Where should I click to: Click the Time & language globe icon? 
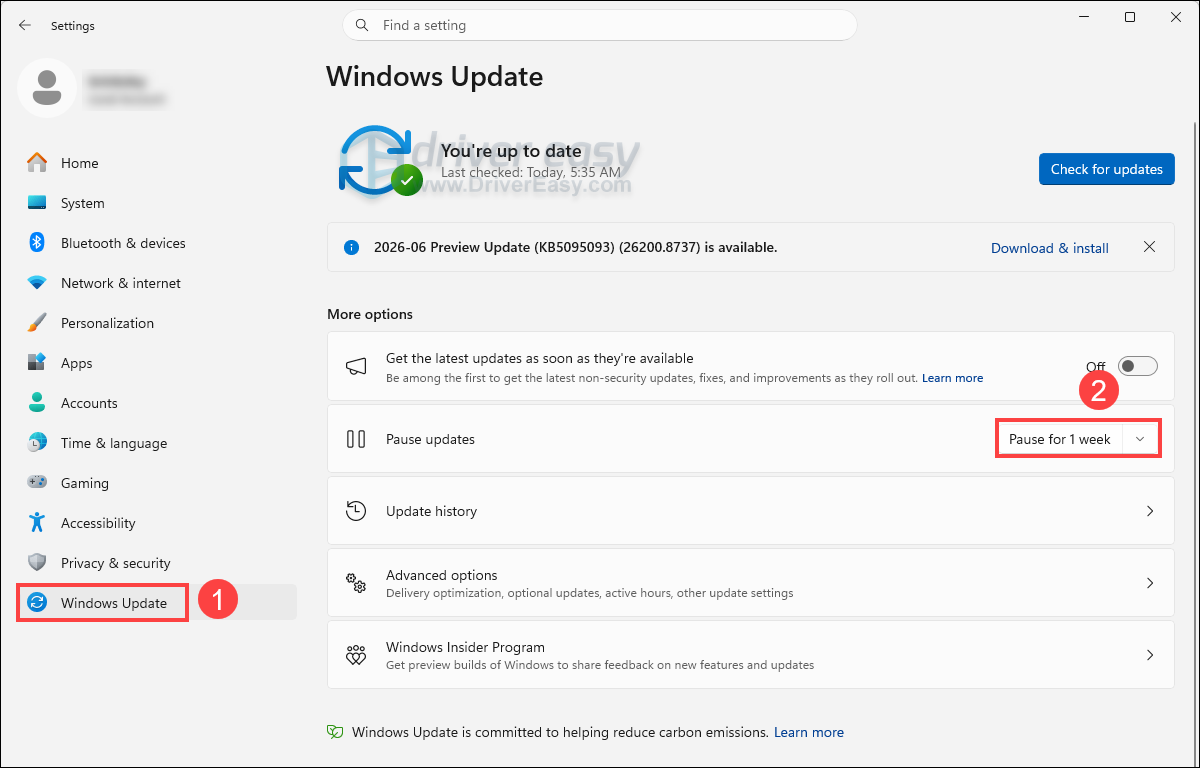[x=37, y=443]
